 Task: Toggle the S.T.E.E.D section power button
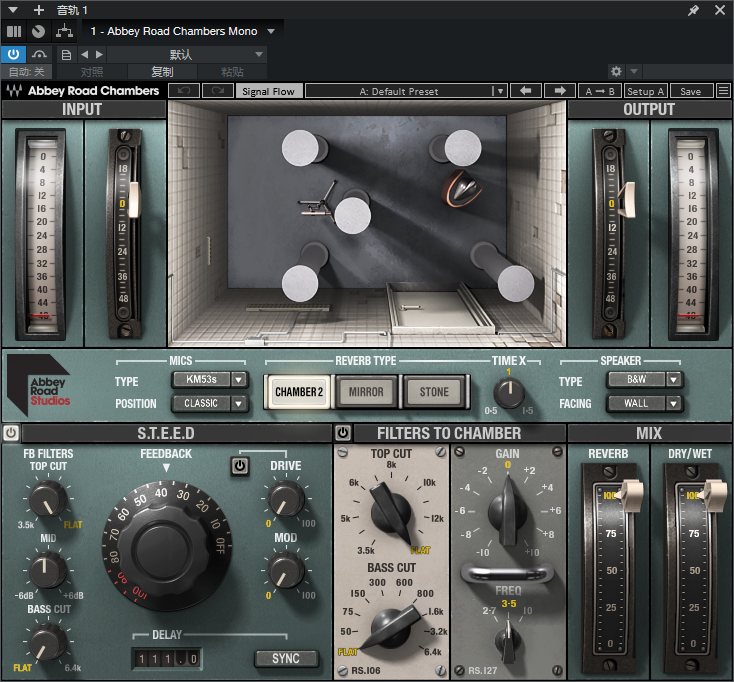coord(11,433)
